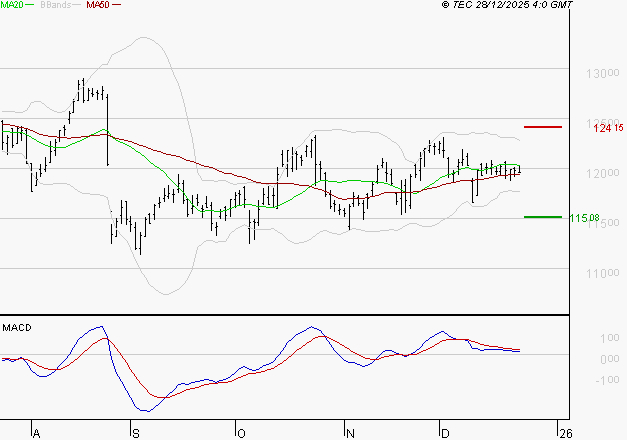This screenshot has height=440, width=627.
Task: Click the red resistance level line
Action: 543,127
